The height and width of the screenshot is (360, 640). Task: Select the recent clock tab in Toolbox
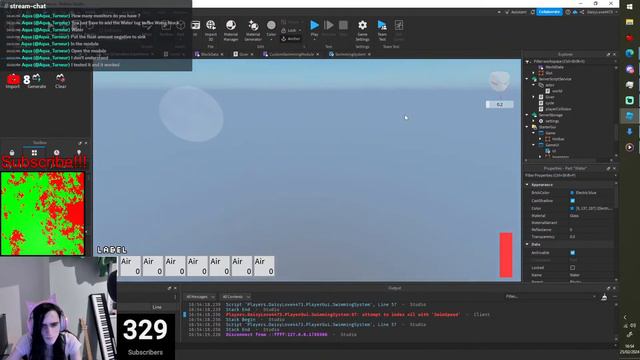tap(57, 153)
